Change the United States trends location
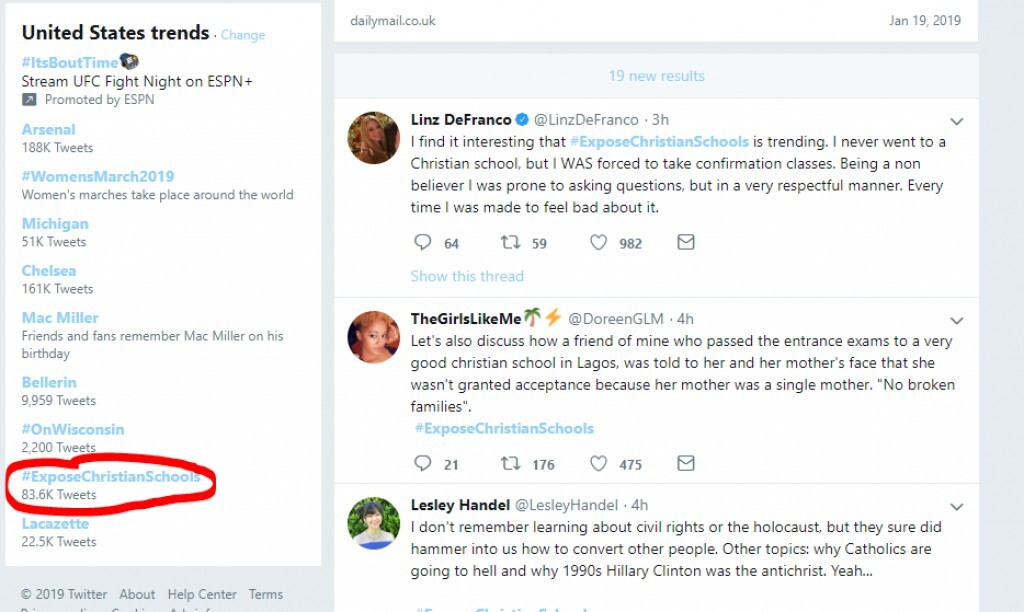The height and width of the screenshot is (612, 1024). (243, 34)
